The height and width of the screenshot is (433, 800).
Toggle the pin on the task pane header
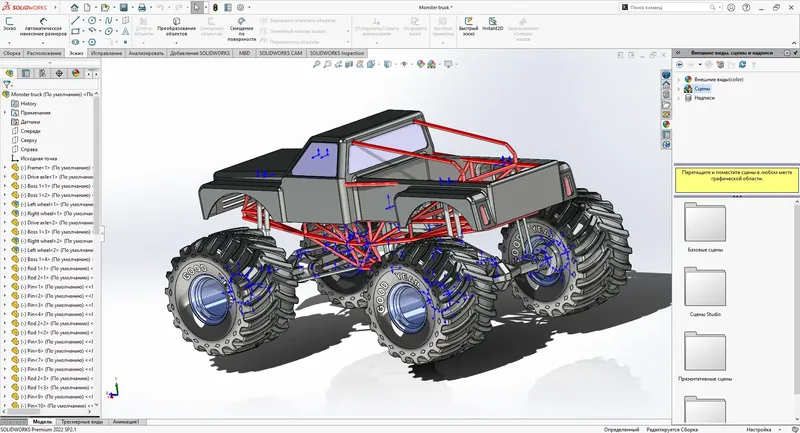795,53
